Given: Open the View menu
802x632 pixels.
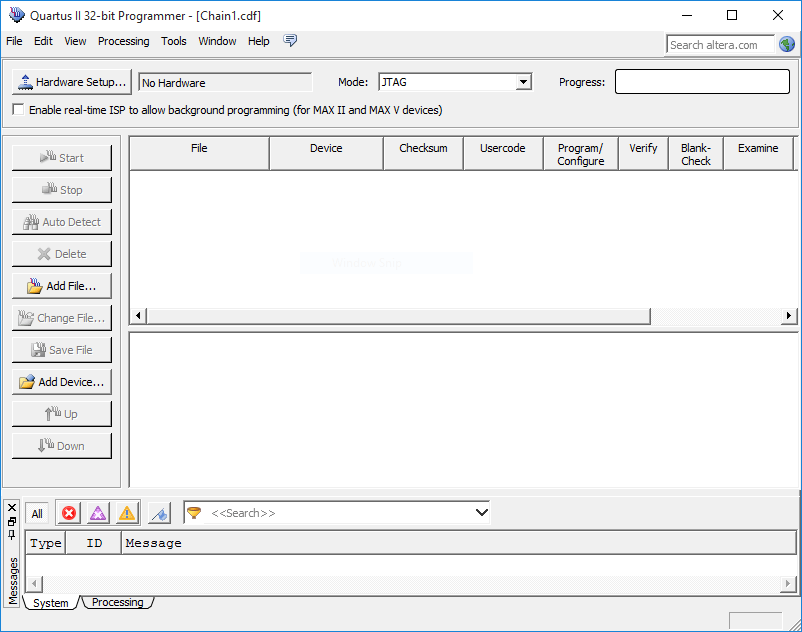Looking at the screenshot, I should coord(75,41).
